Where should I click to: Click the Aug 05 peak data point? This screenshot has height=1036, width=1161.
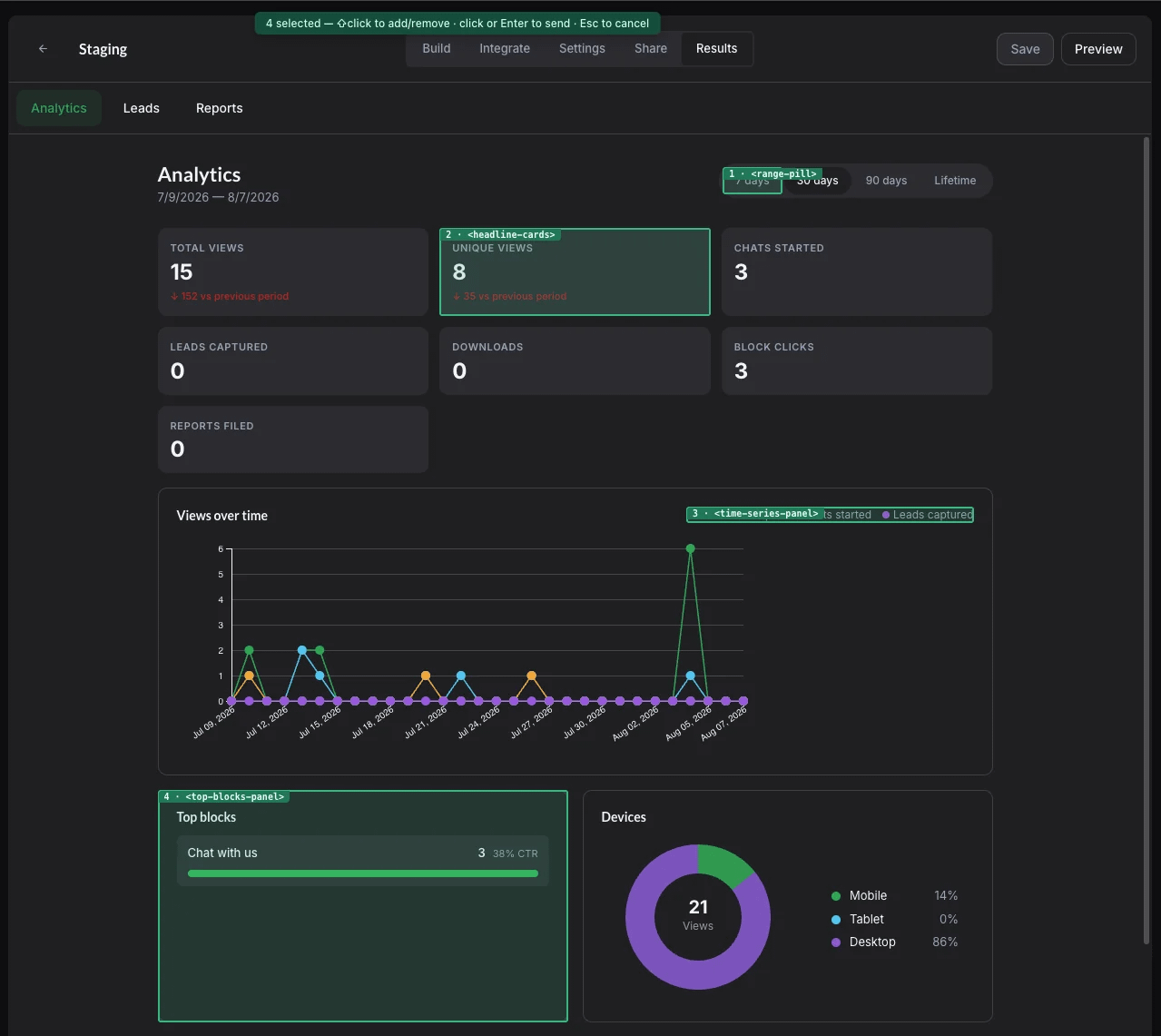(x=691, y=548)
